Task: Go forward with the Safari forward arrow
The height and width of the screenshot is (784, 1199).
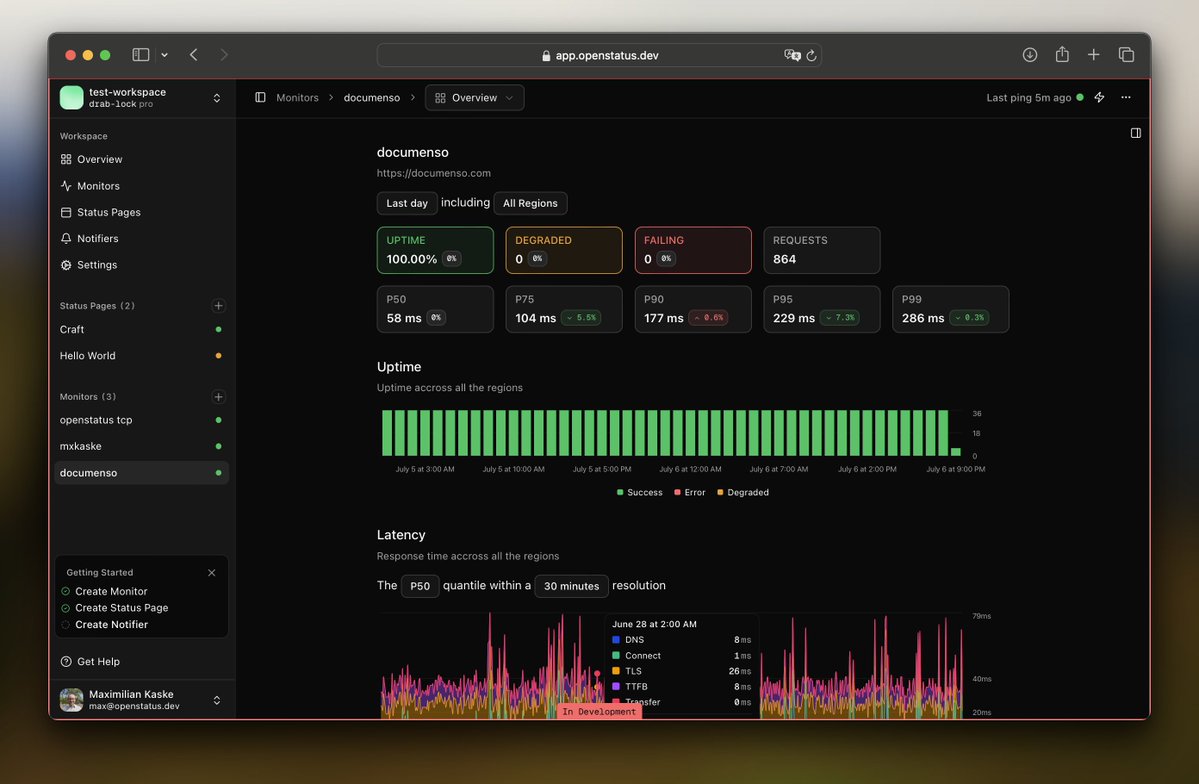Action: coord(223,54)
